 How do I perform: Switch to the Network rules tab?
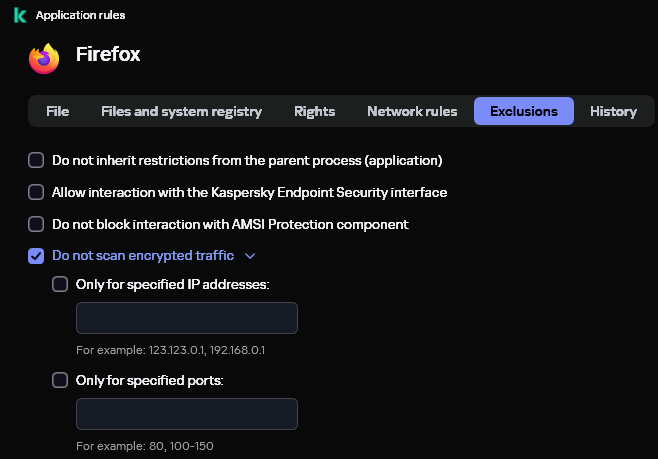412,111
